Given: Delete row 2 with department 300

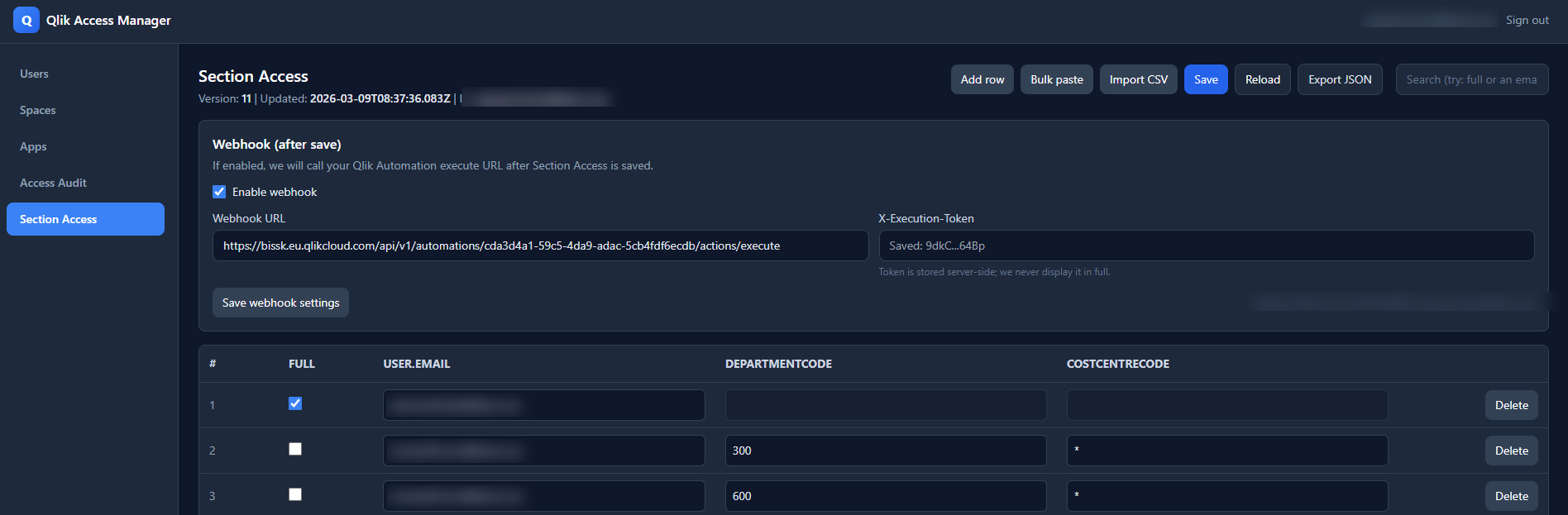Looking at the screenshot, I should [1512, 451].
